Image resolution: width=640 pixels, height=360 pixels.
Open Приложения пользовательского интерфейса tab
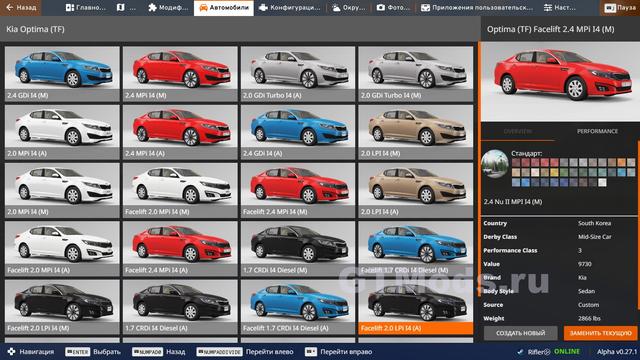(477, 7)
